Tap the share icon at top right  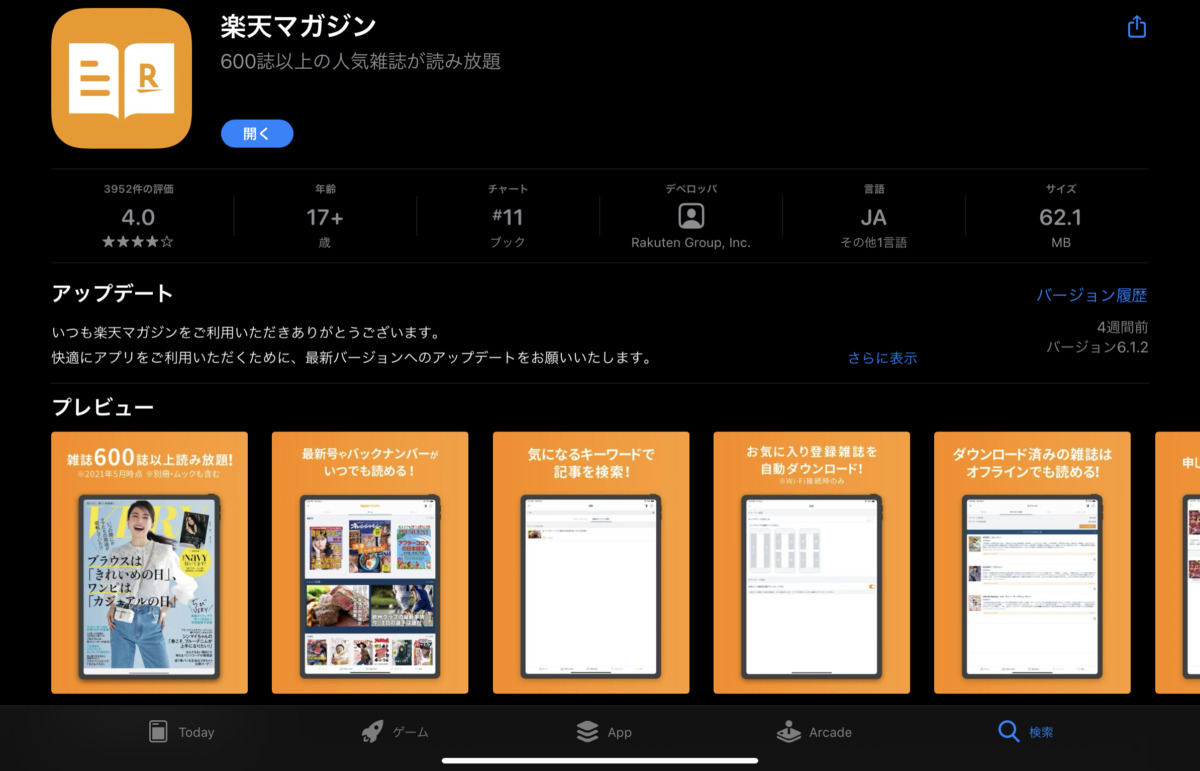[x=1136, y=27]
